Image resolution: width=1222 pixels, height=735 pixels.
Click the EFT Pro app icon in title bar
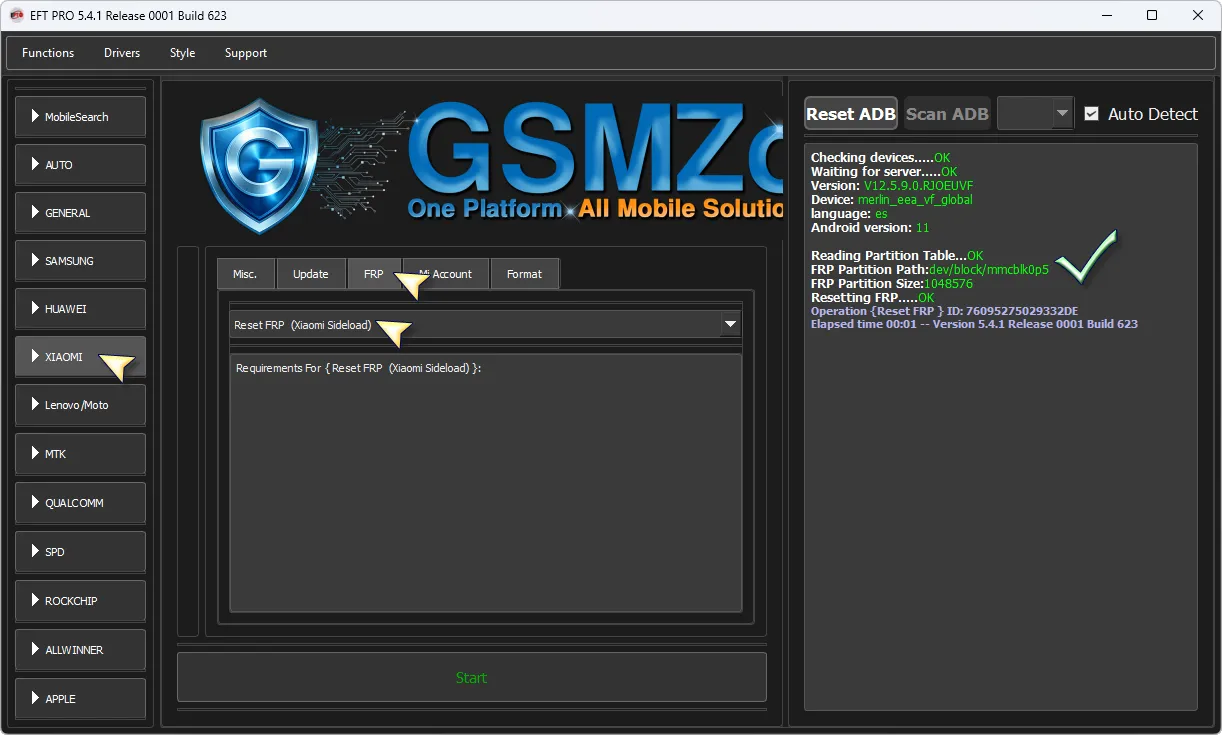point(17,15)
